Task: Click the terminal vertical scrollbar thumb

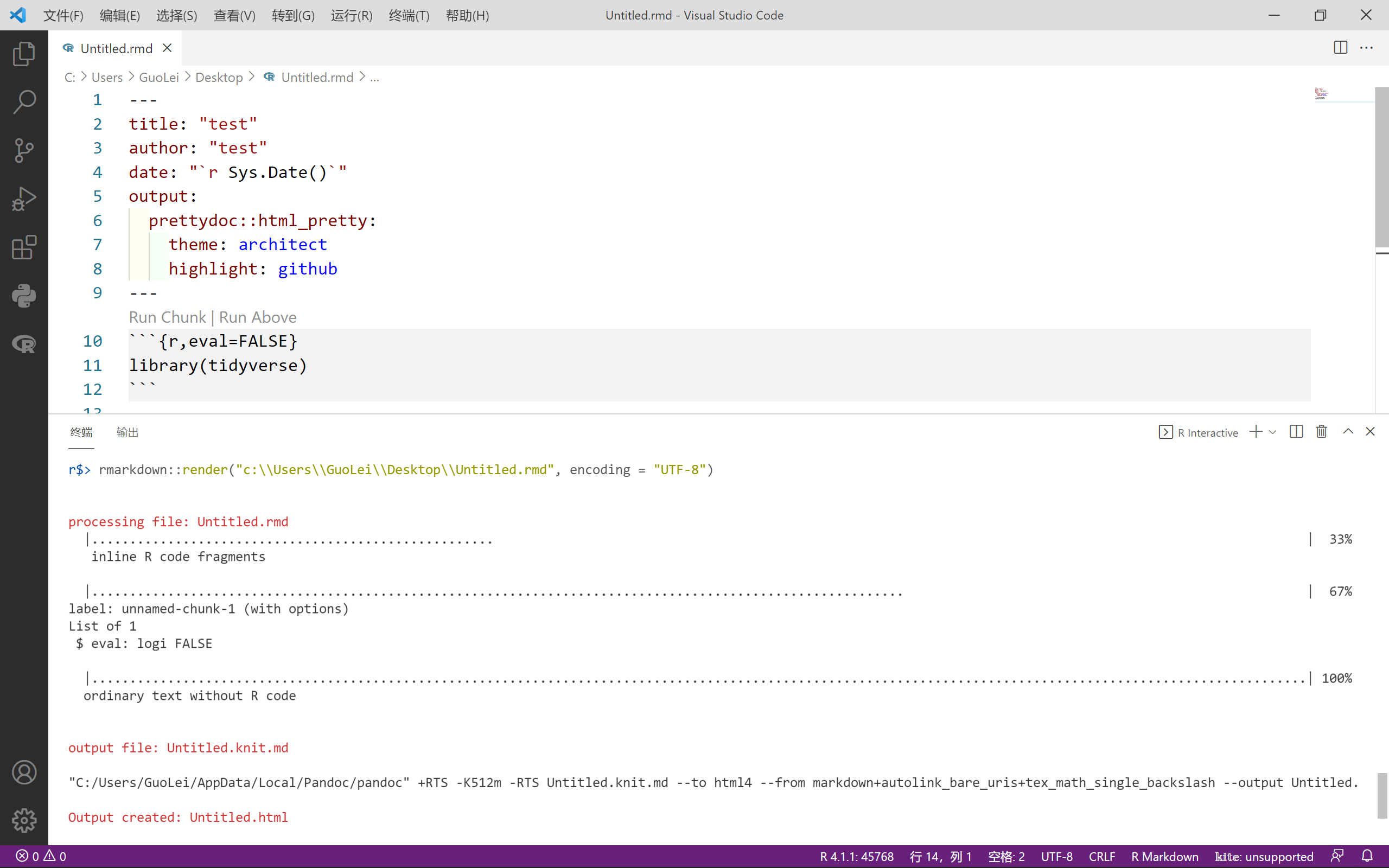Action: point(1382,796)
